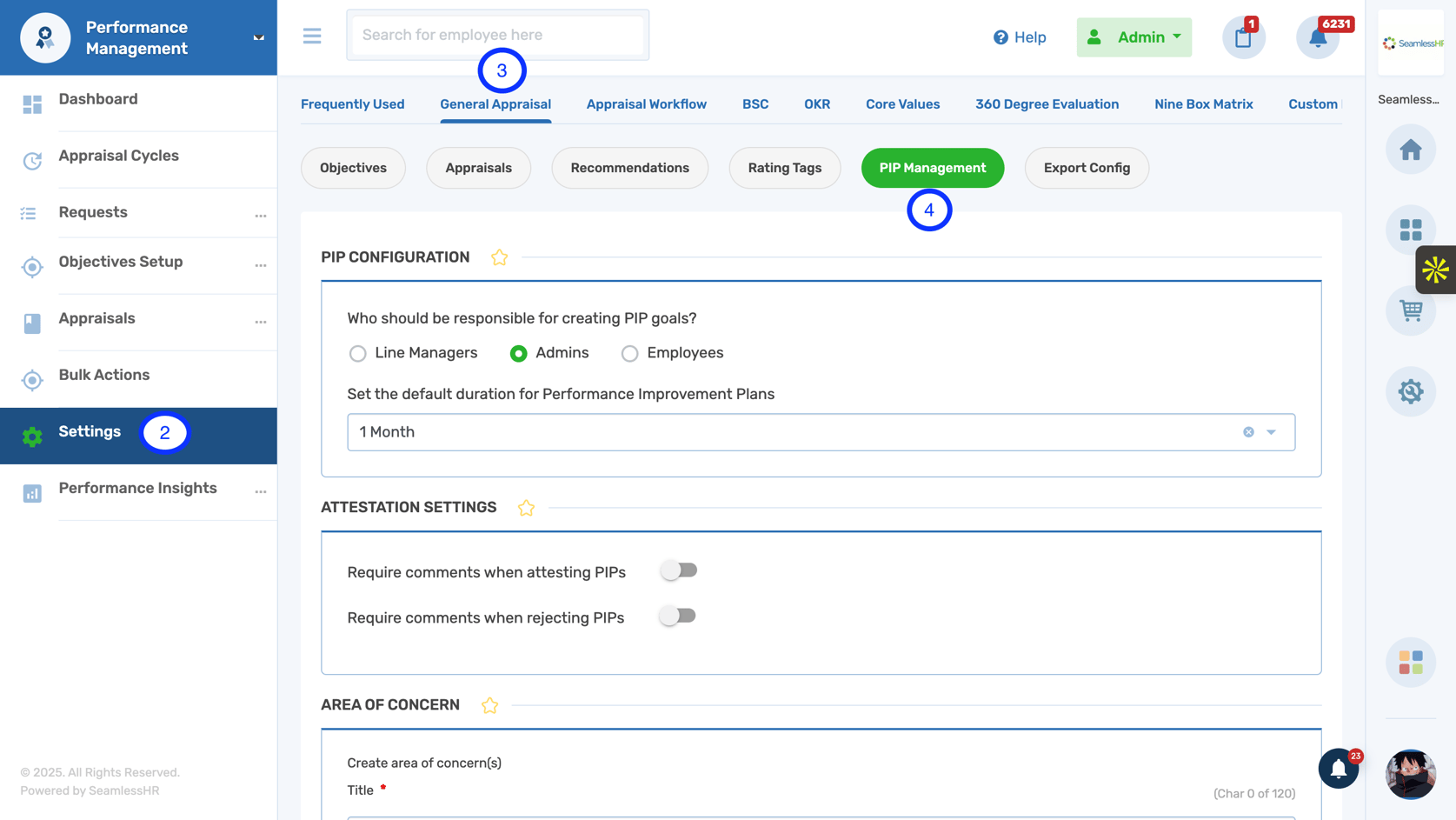The image size is (1456, 820).
Task: Click the Help question mark icon
Action: click(x=1001, y=37)
